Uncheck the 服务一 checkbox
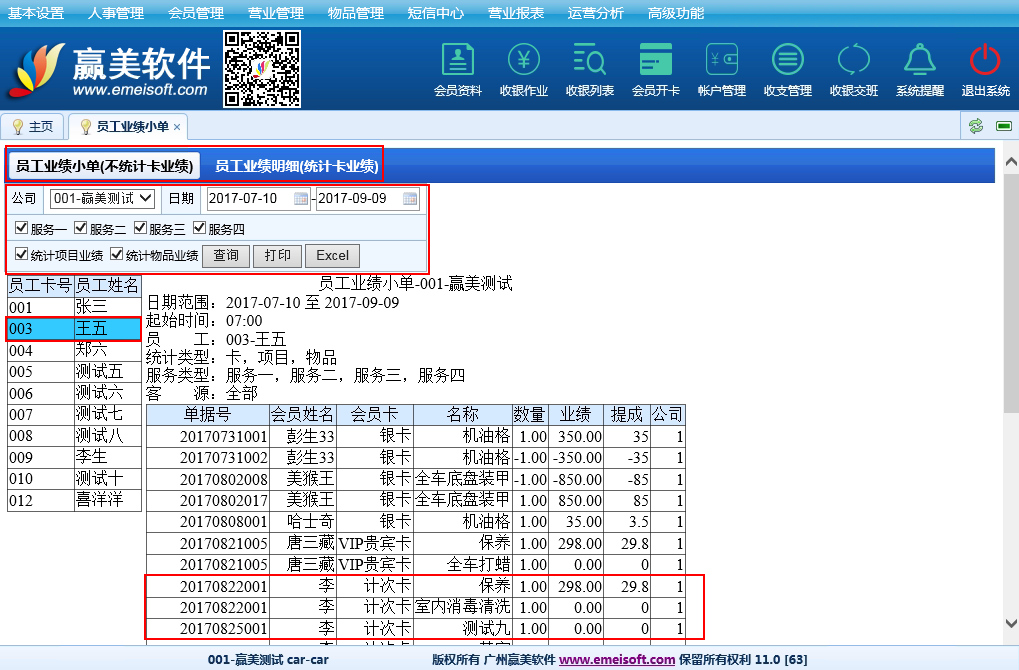The image size is (1019, 670). pyautogui.click(x=21, y=228)
